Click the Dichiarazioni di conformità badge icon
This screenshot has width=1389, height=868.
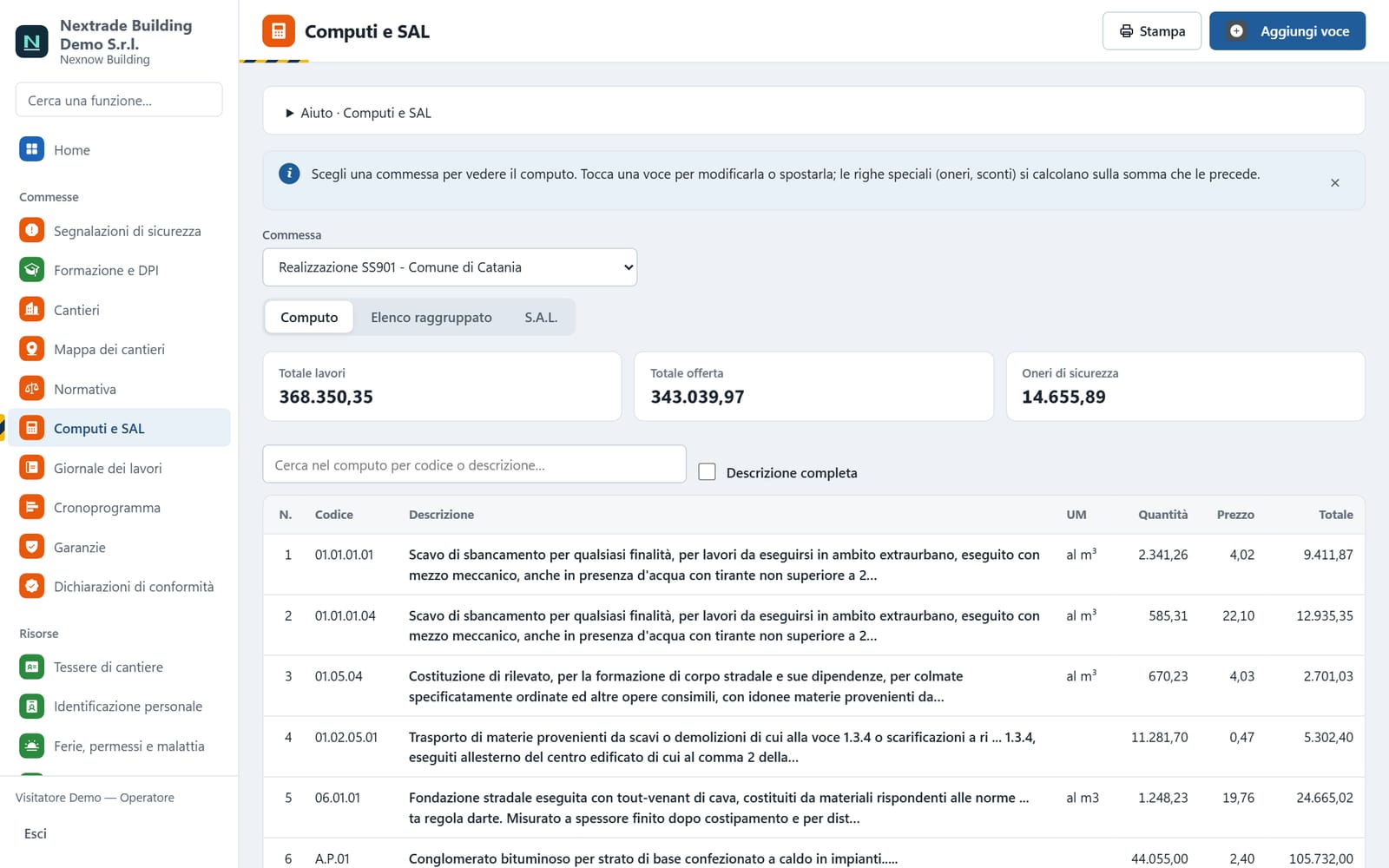coord(32,586)
